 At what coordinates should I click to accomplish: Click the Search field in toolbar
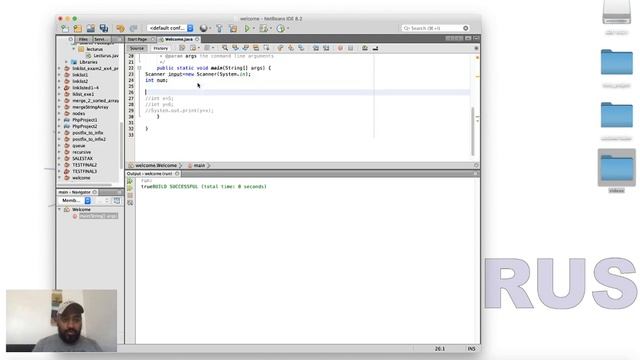point(435,28)
